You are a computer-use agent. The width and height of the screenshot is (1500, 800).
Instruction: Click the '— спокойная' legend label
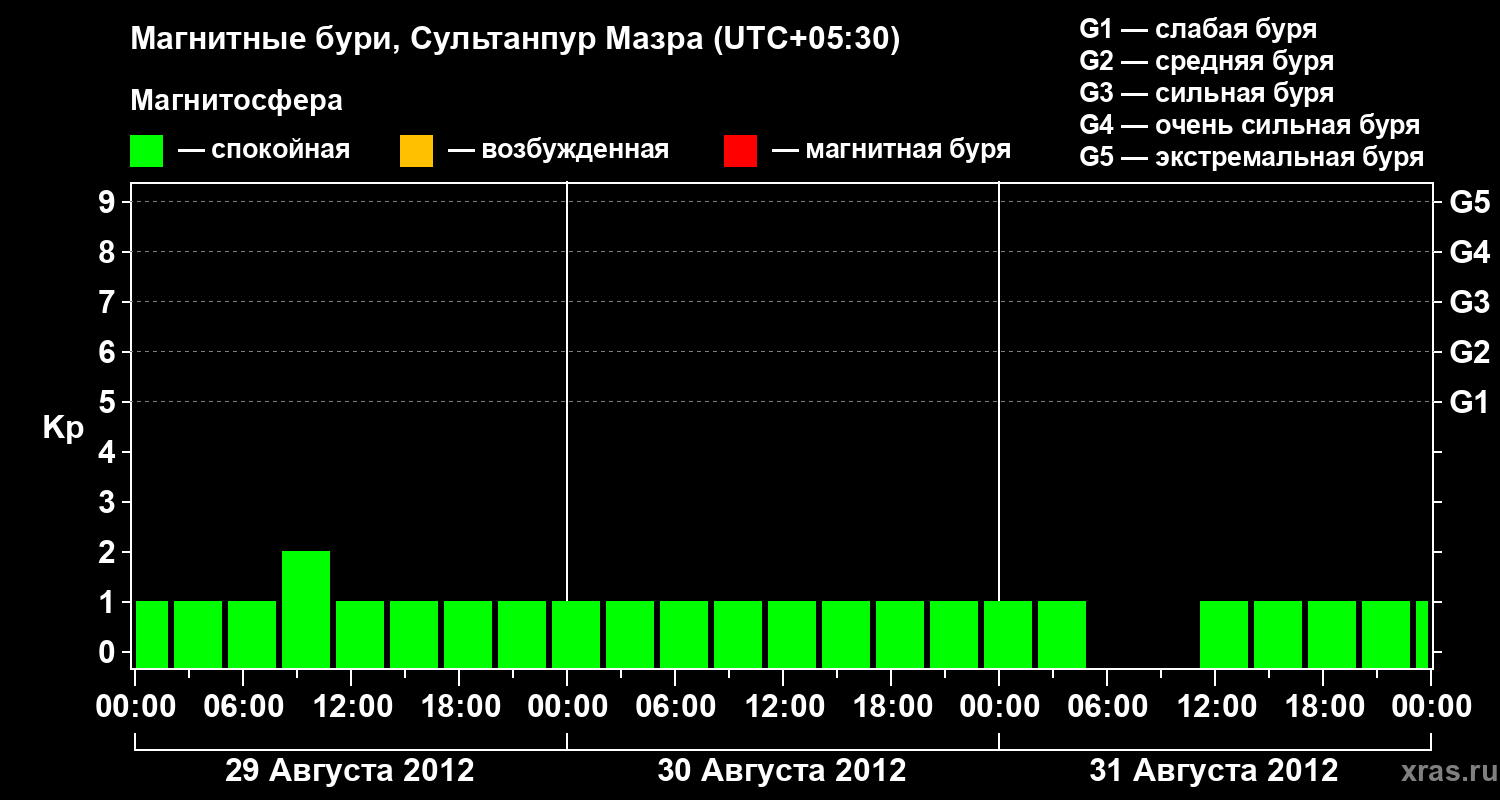point(264,150)
